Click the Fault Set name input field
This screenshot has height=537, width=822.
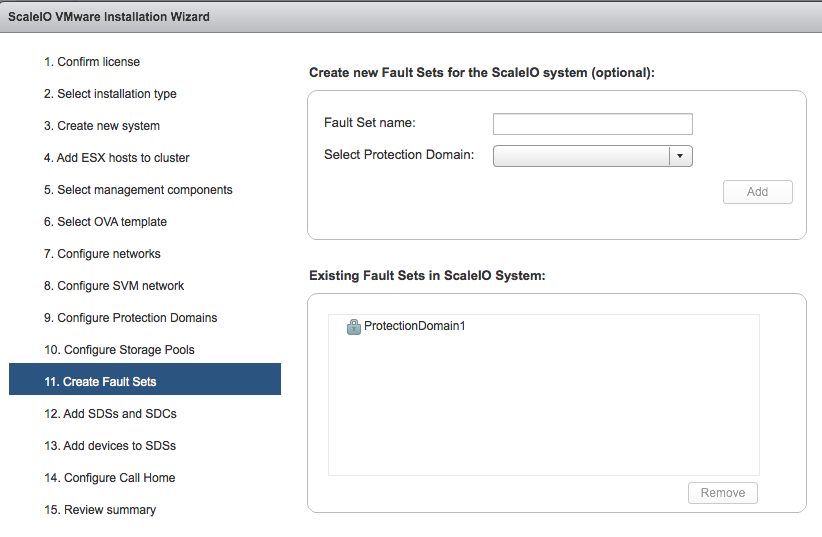(x=592, y=124)
